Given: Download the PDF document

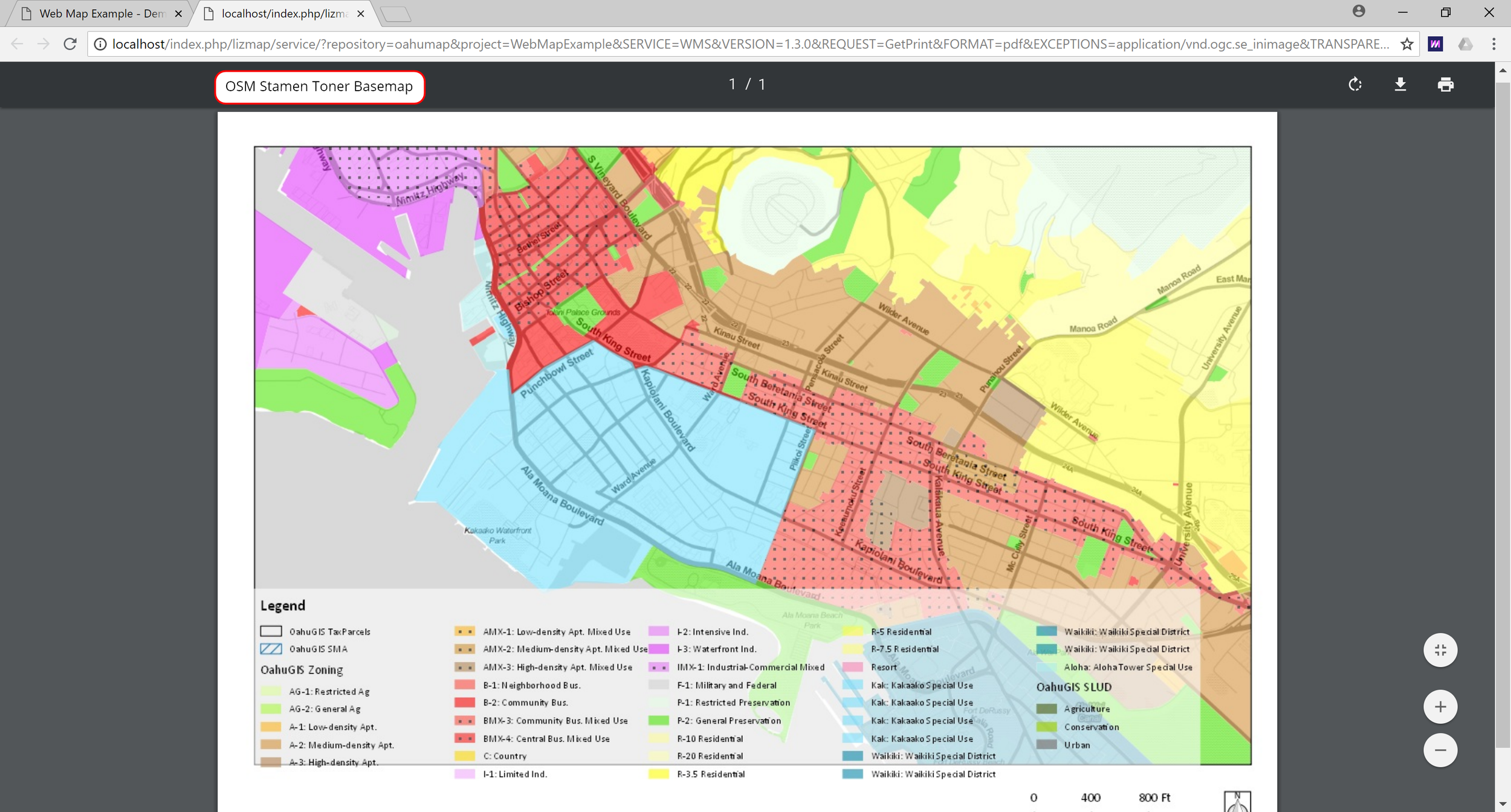Looking at the screenshot, I should click(x=1400, y=85).
